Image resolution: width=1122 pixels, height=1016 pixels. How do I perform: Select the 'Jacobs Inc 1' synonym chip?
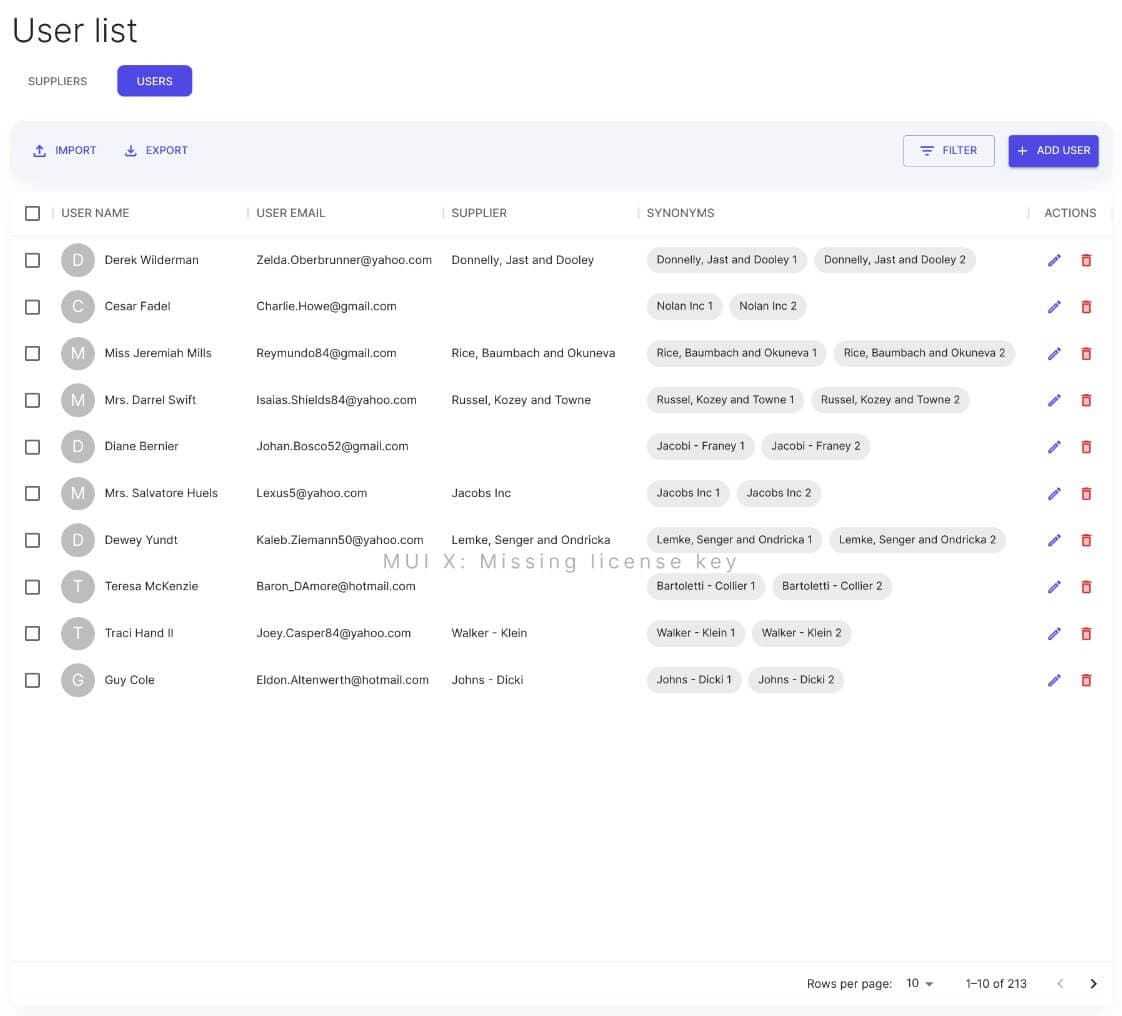687,493
